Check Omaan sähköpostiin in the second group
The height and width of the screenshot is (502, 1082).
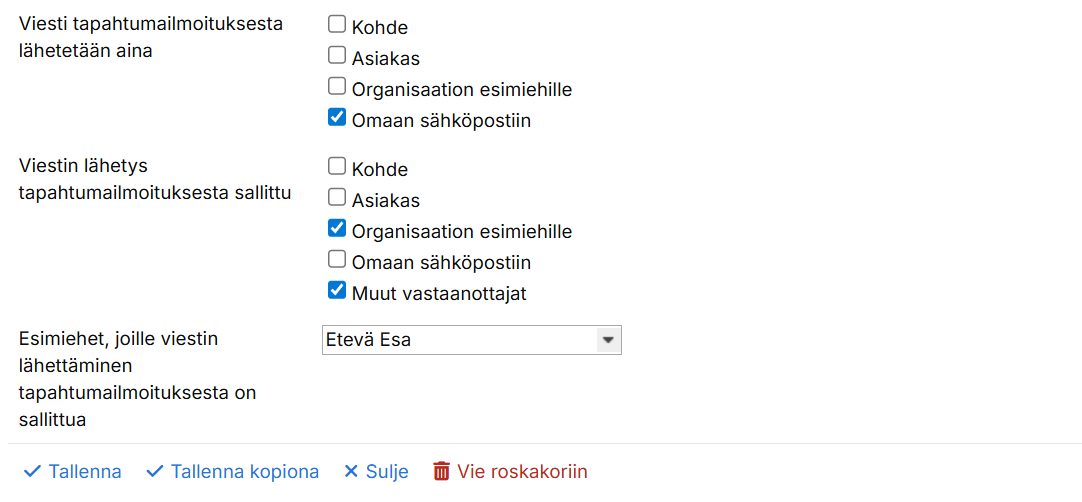tap(337, 260)
